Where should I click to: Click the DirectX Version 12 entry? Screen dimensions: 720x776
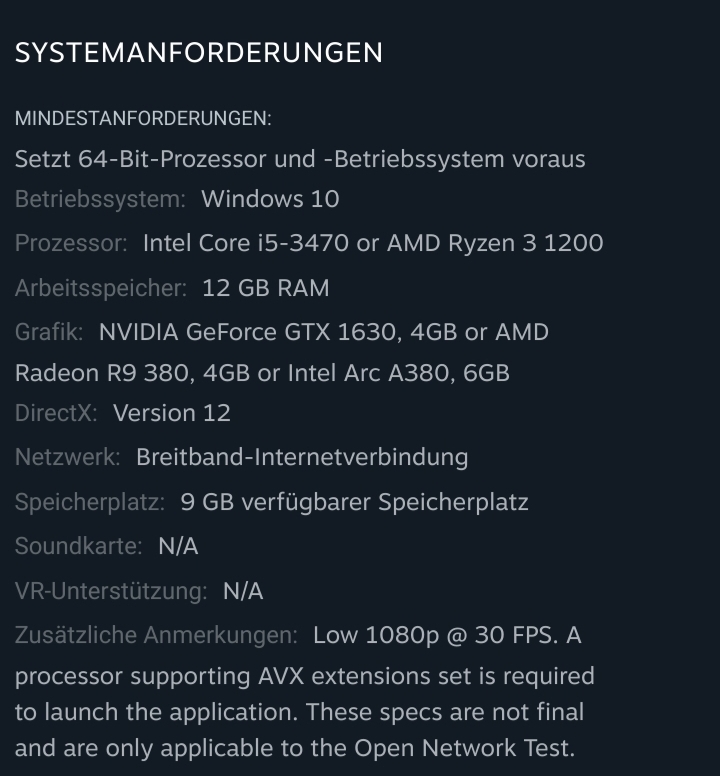click(x=123, y=413)
